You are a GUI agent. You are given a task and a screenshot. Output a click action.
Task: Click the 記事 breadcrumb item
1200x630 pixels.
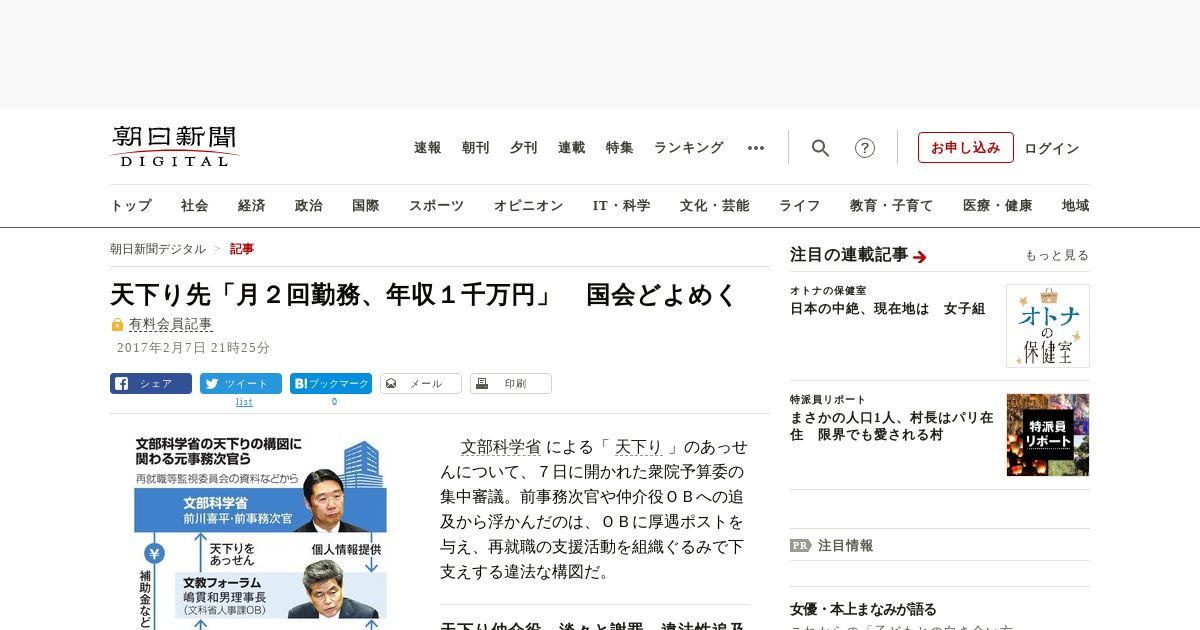[x=242, y=249]
